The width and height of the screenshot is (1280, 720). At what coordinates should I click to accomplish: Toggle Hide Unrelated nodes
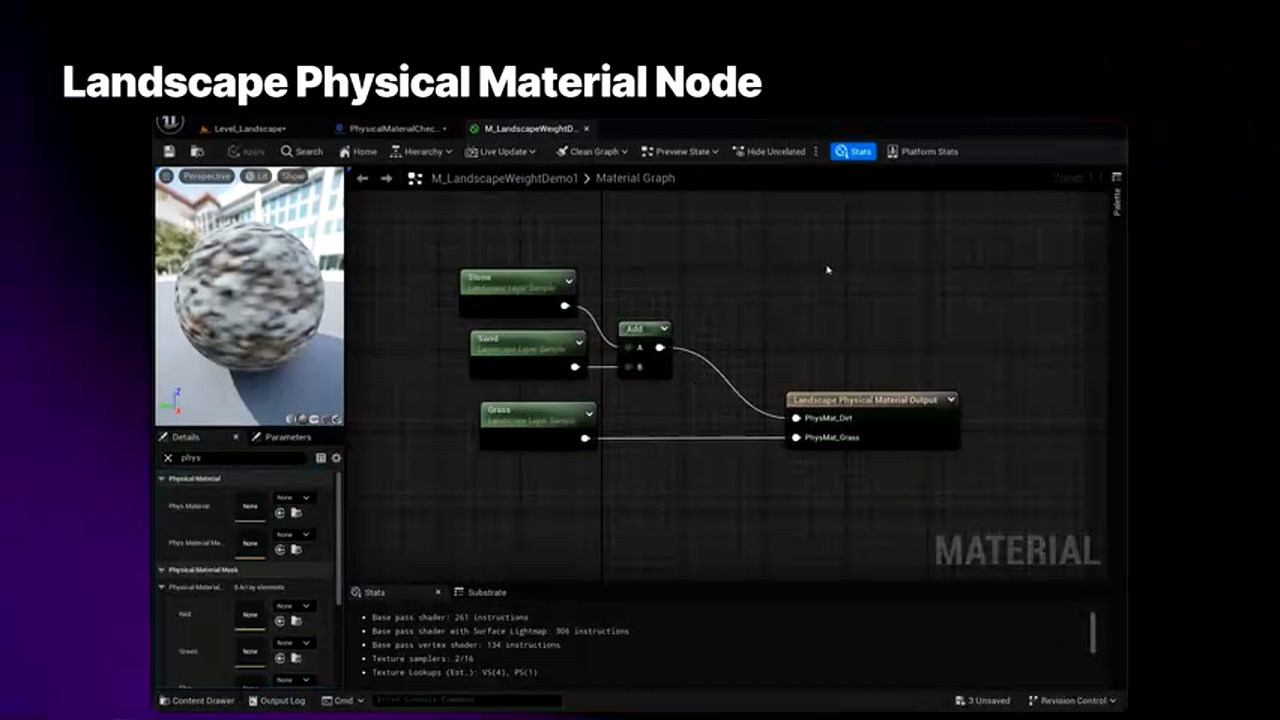[769, 152]
